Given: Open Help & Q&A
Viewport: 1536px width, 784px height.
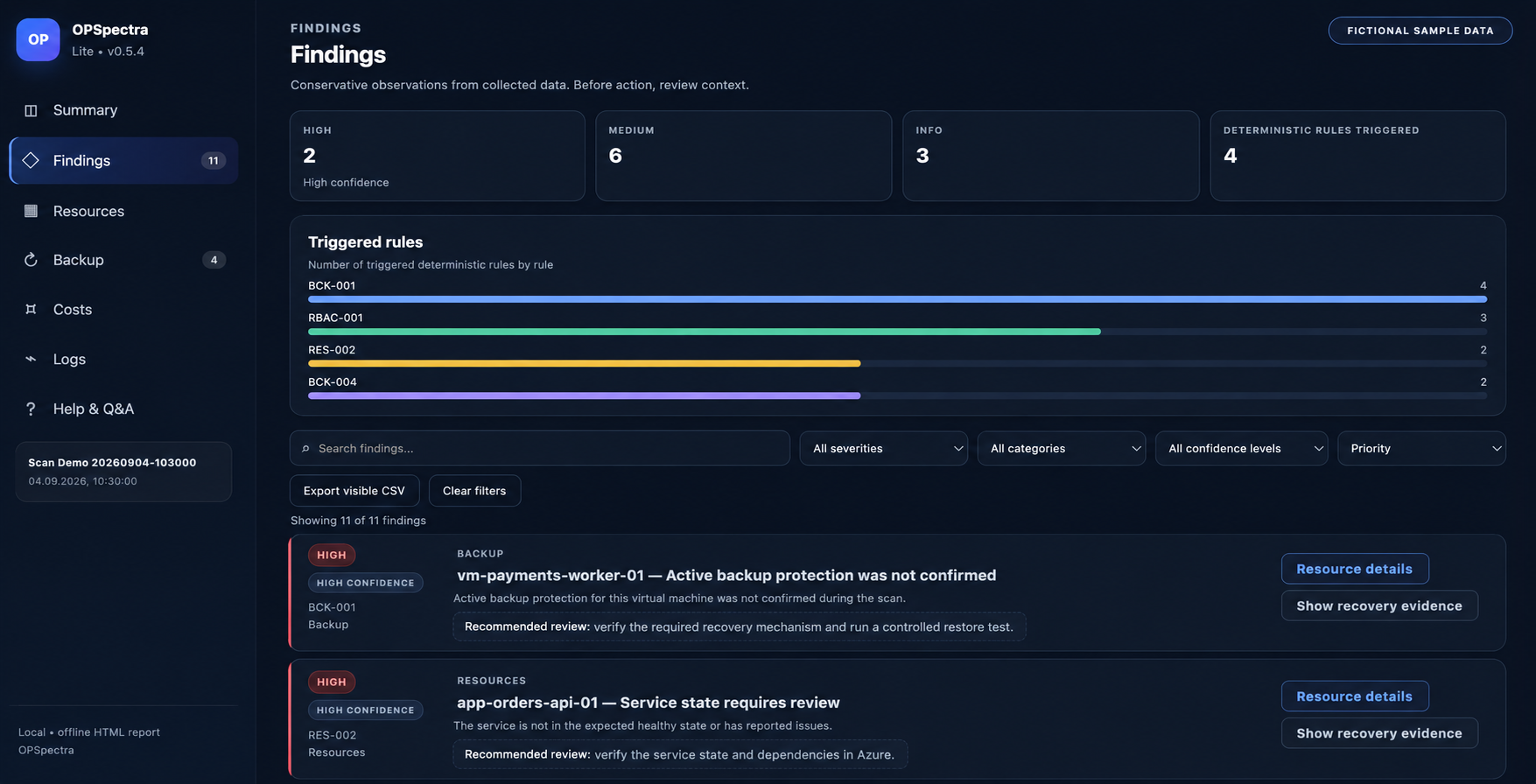Looking at the screenshot, I should click(123, 409).
